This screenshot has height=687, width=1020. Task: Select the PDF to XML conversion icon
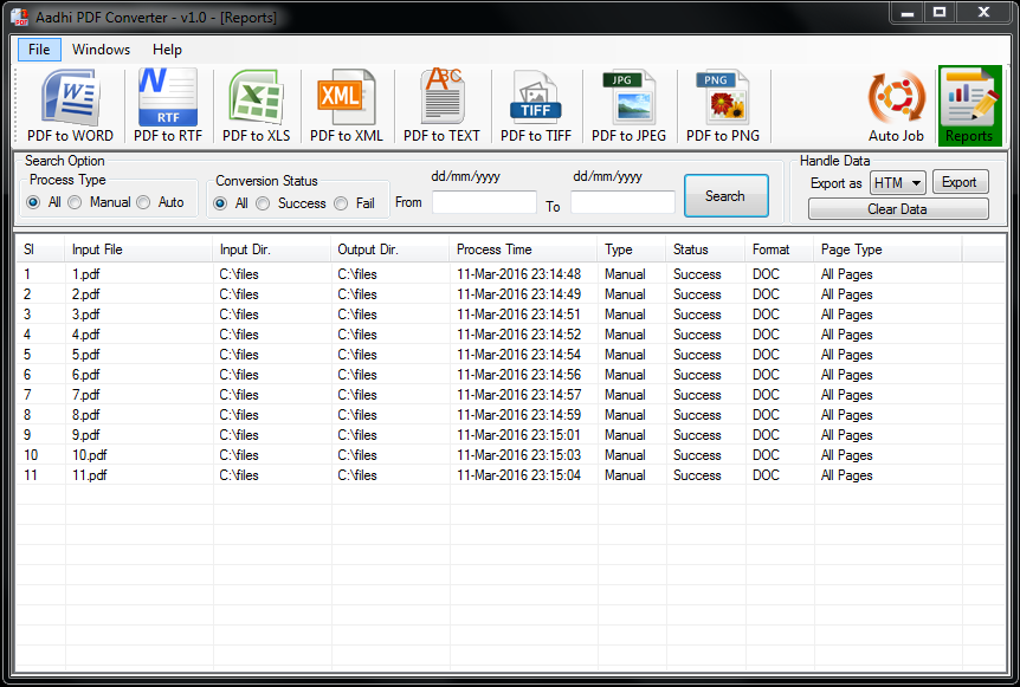(344, 104)
